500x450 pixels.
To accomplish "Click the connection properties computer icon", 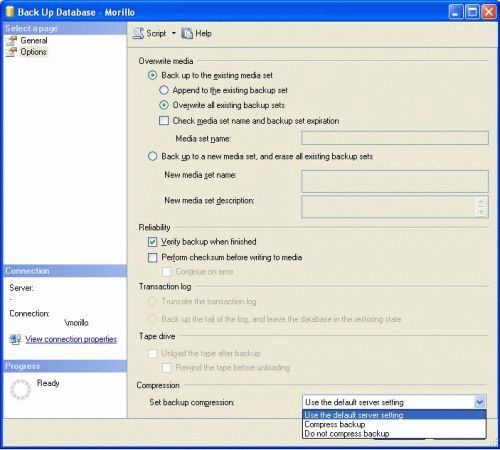I will pos(15,339).
